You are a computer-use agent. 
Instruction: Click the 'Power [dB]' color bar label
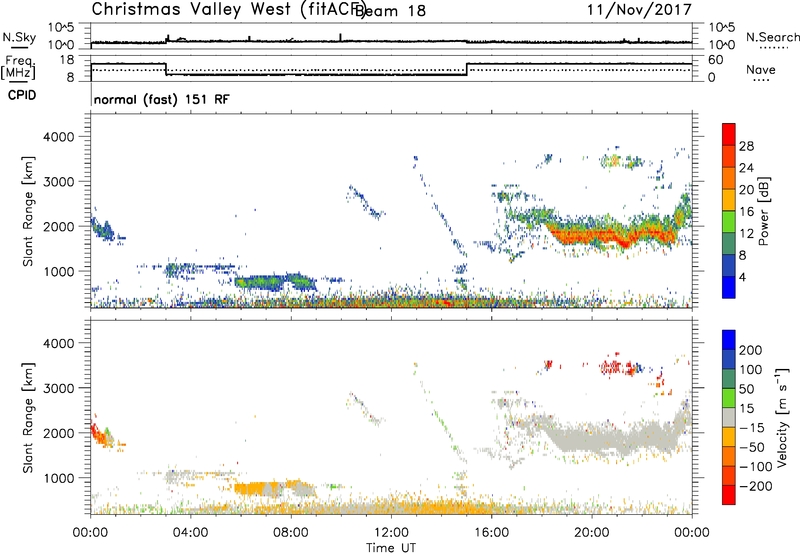[x=763, y=211]
